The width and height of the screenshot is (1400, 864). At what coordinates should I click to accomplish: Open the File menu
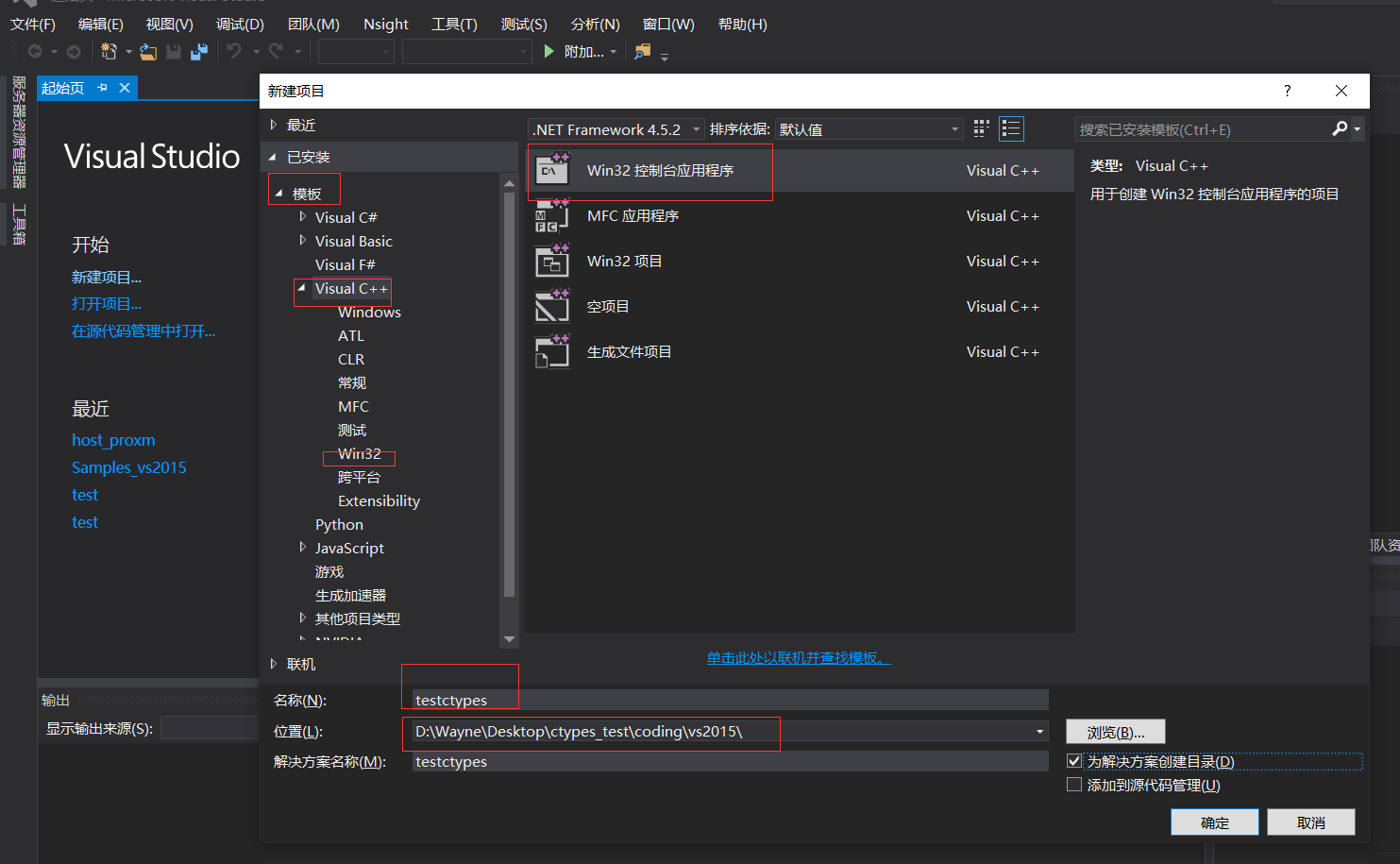(x=33, y=24)
